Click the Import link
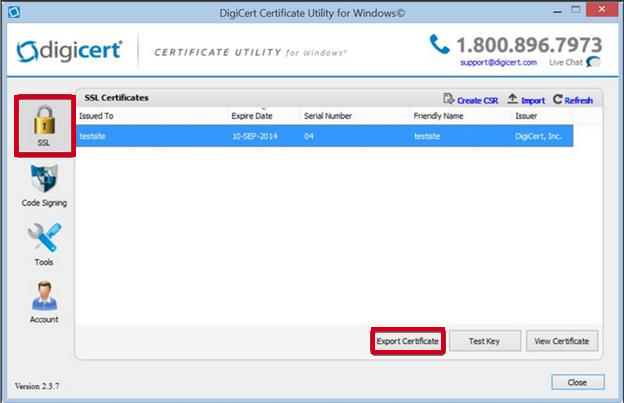624x403 pixels. (x=533, y=101)
